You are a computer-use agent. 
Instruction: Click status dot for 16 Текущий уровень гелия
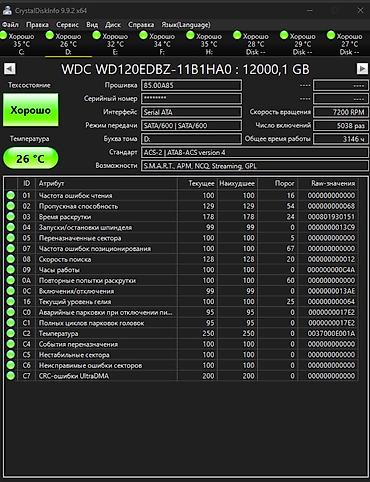(x=11, y=302)
